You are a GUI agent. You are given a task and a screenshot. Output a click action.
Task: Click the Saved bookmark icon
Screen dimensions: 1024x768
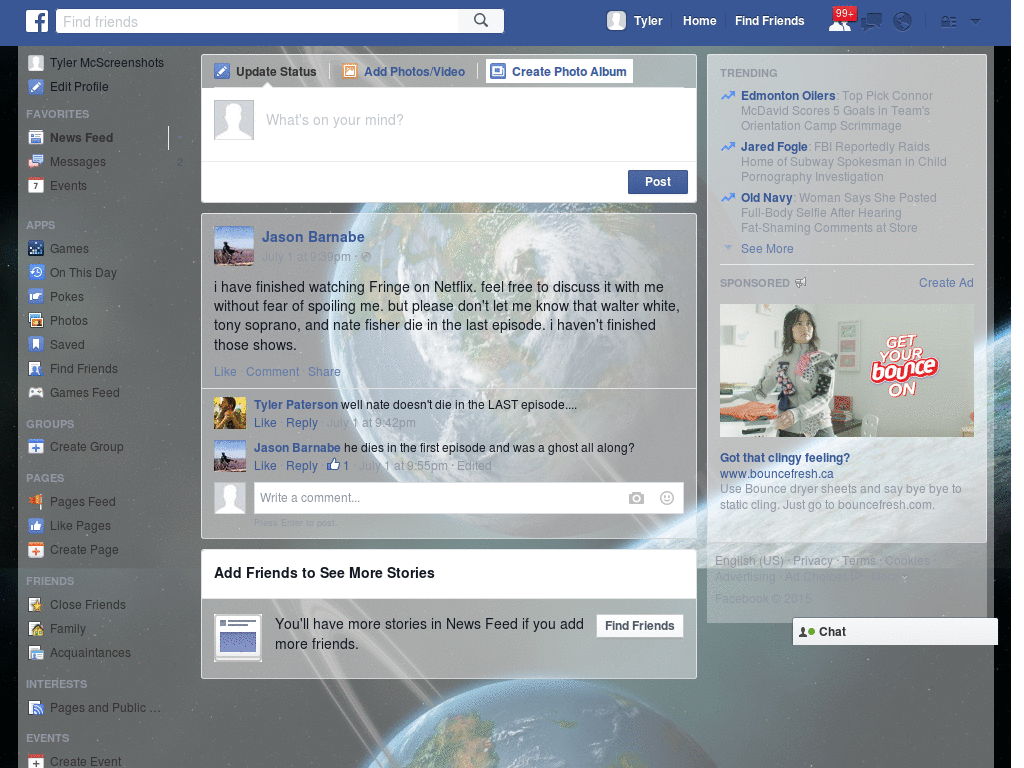(x=36, y=344)
